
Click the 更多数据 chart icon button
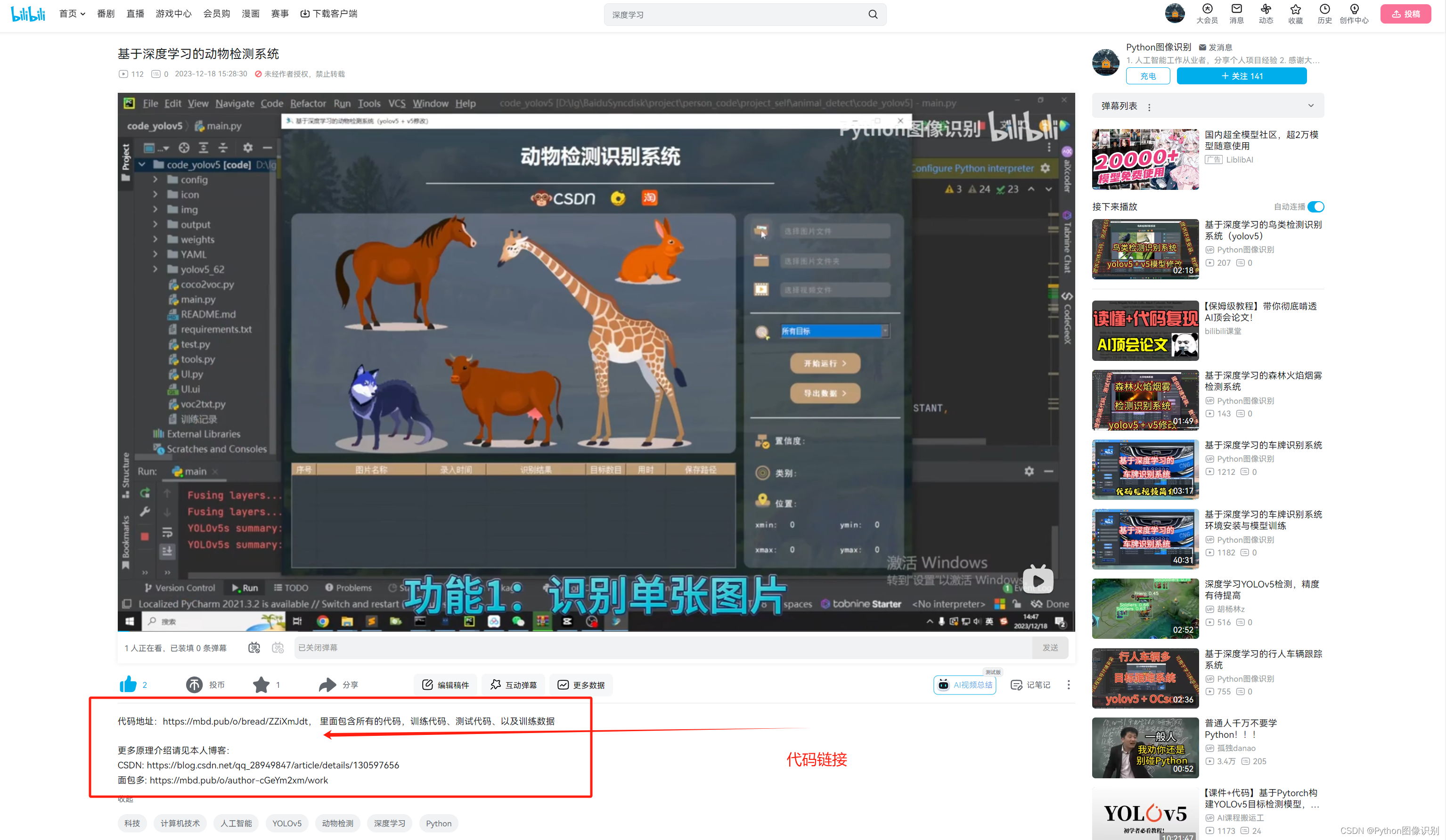581,685
